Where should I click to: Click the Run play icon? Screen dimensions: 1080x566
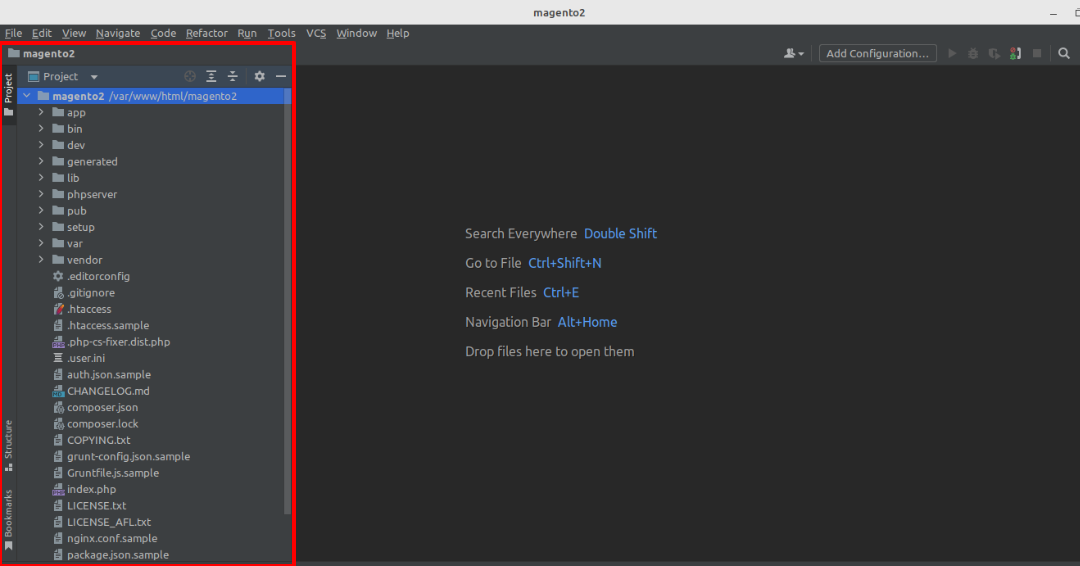click(952, 54)
